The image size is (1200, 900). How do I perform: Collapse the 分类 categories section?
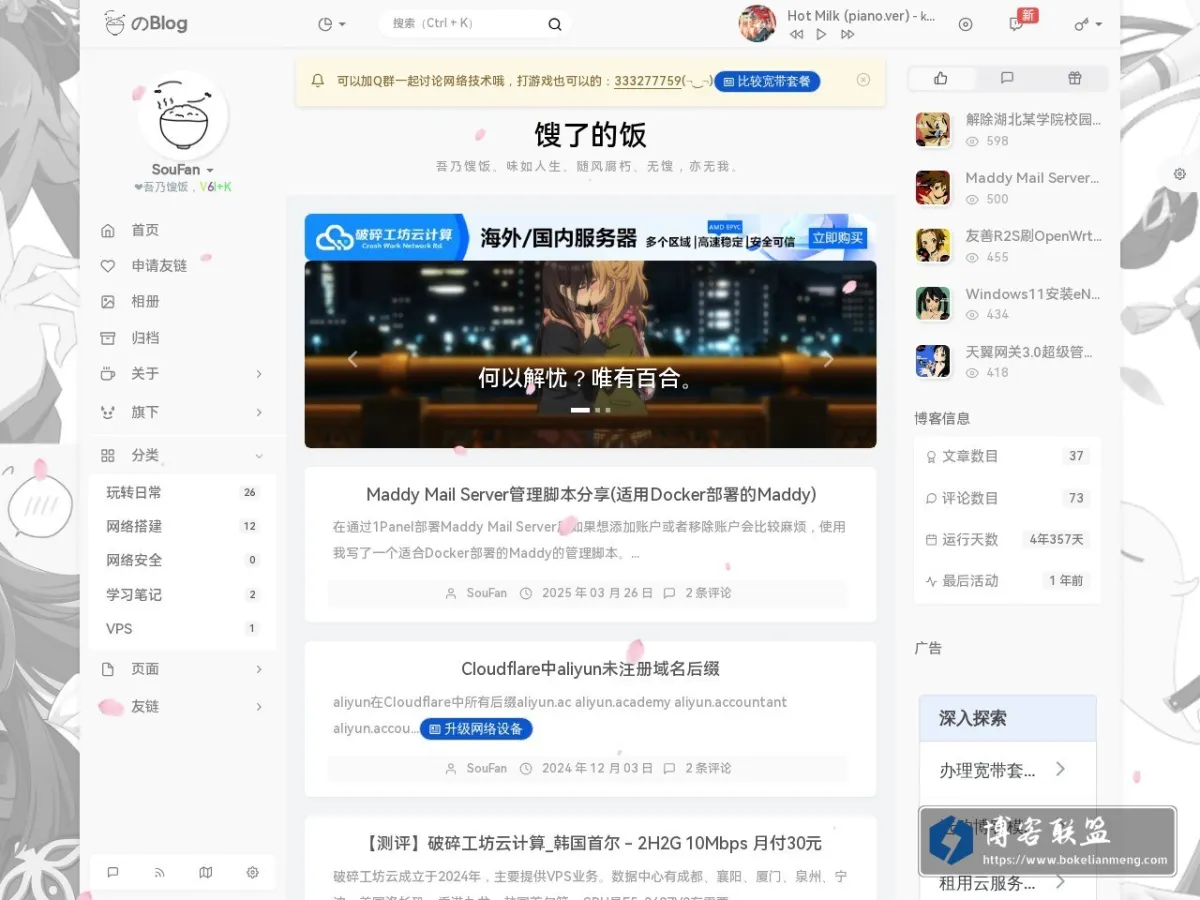tap(182, 455)
